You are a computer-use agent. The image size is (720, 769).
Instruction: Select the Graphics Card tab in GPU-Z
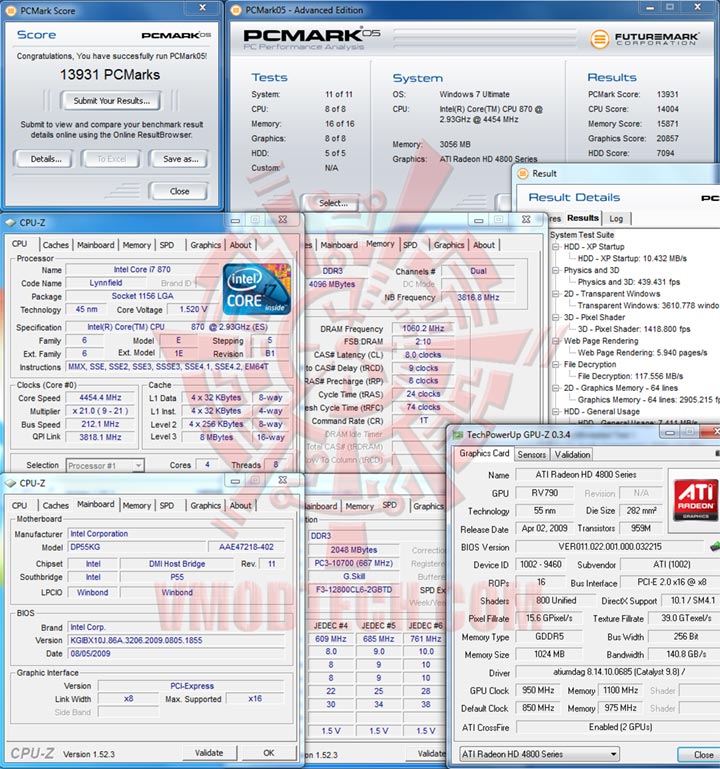484,454
